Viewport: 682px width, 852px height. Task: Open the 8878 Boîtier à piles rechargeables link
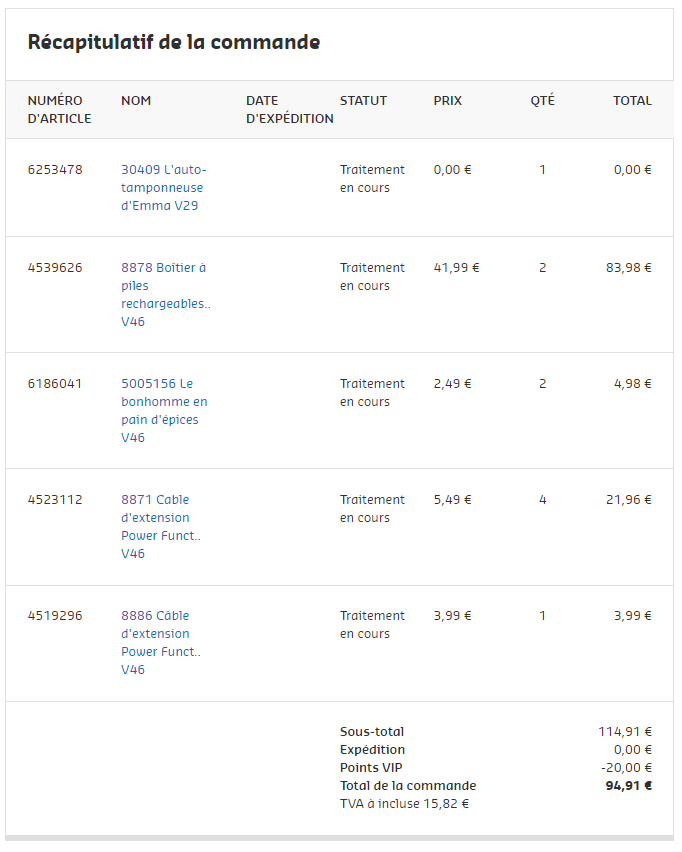(x=165, y=294)
